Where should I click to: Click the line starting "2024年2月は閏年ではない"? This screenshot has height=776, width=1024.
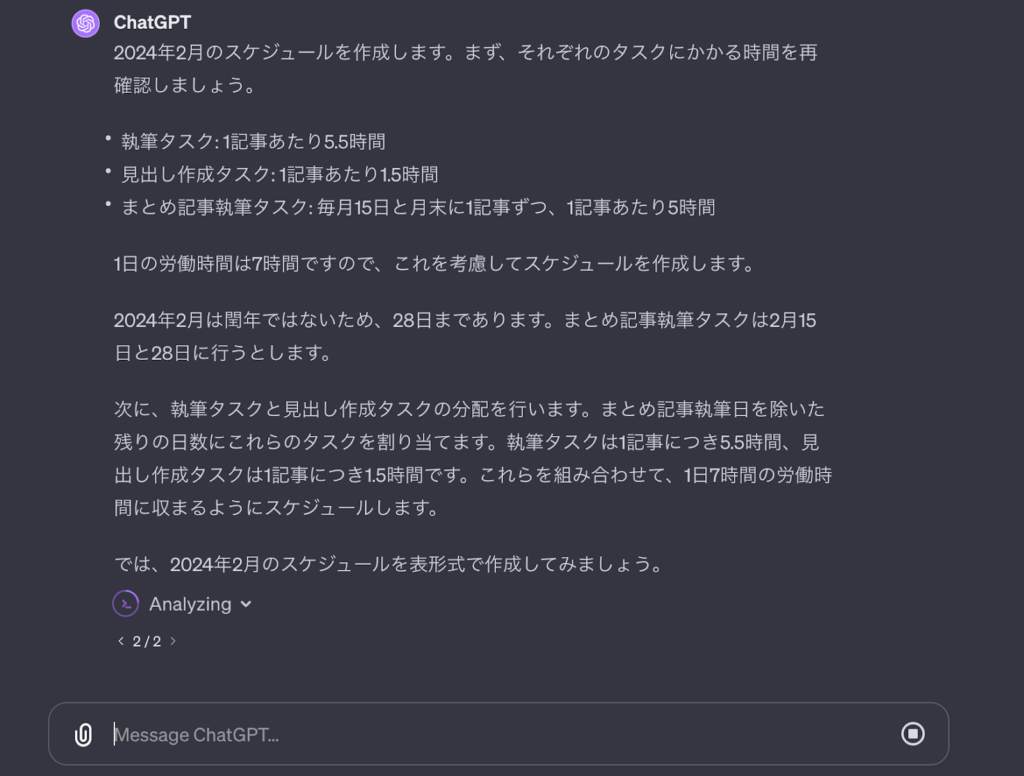pos(465,320)
